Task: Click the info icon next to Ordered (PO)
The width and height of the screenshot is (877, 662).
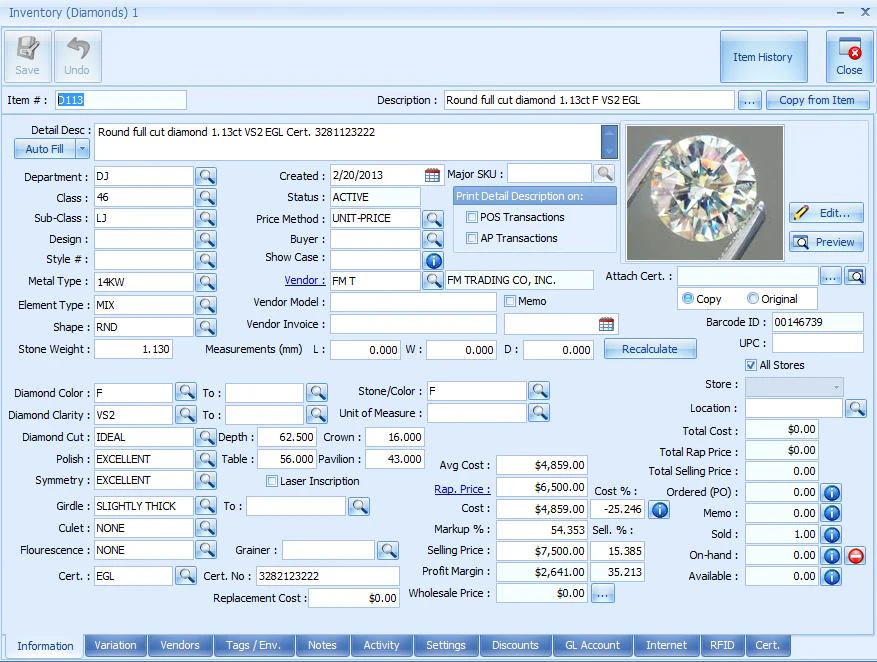Action: (x=833, y=492)
